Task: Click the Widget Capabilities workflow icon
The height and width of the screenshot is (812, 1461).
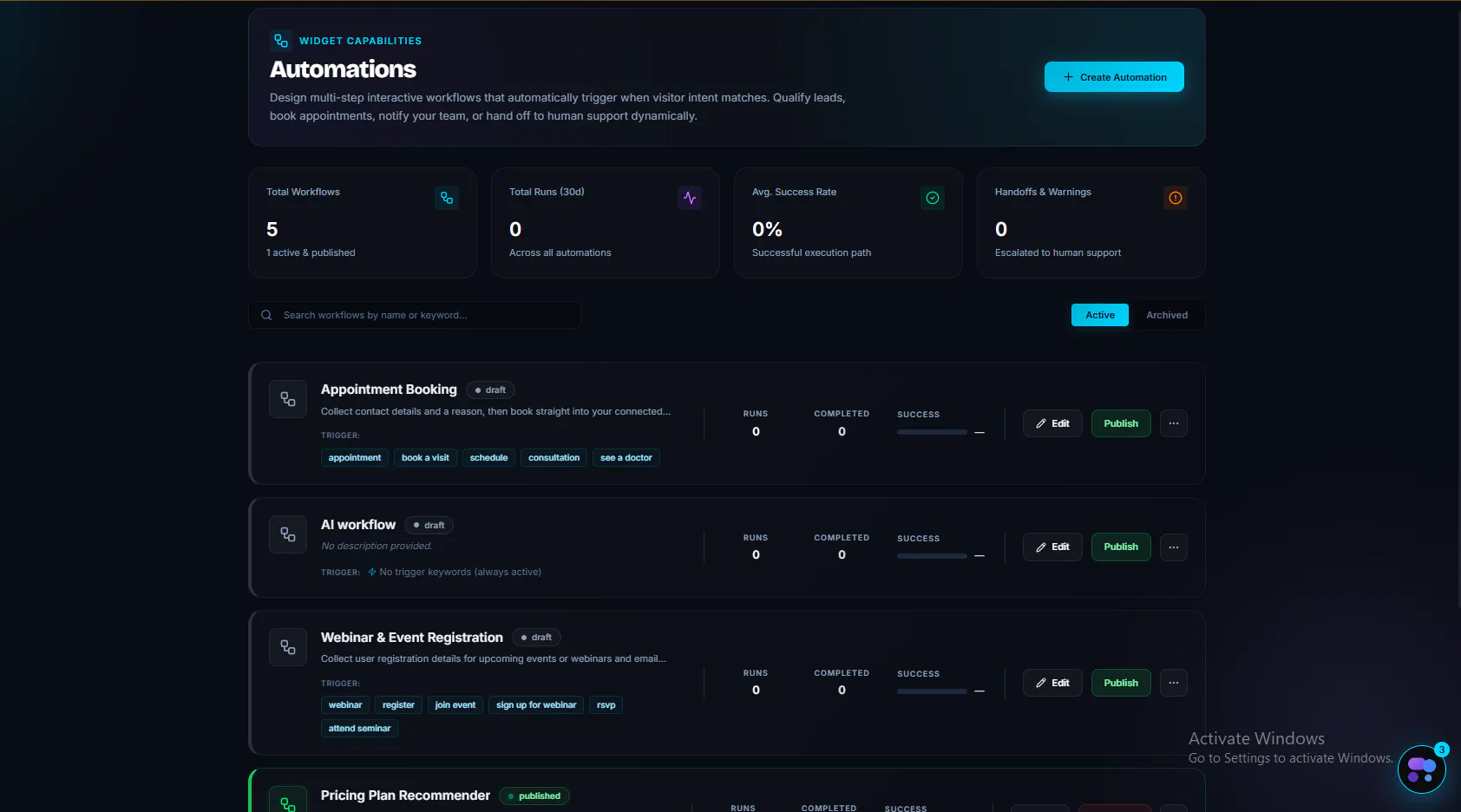Action: coord(280,41)
